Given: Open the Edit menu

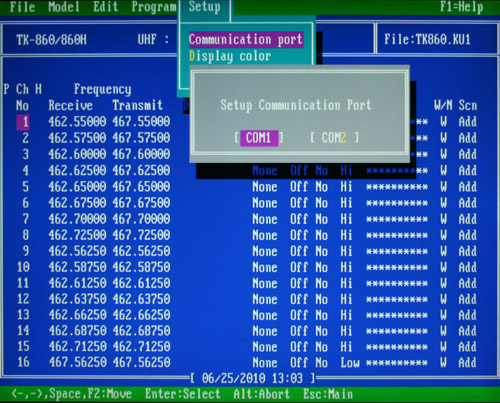Looking at the screenshot, I should (105, 7).
